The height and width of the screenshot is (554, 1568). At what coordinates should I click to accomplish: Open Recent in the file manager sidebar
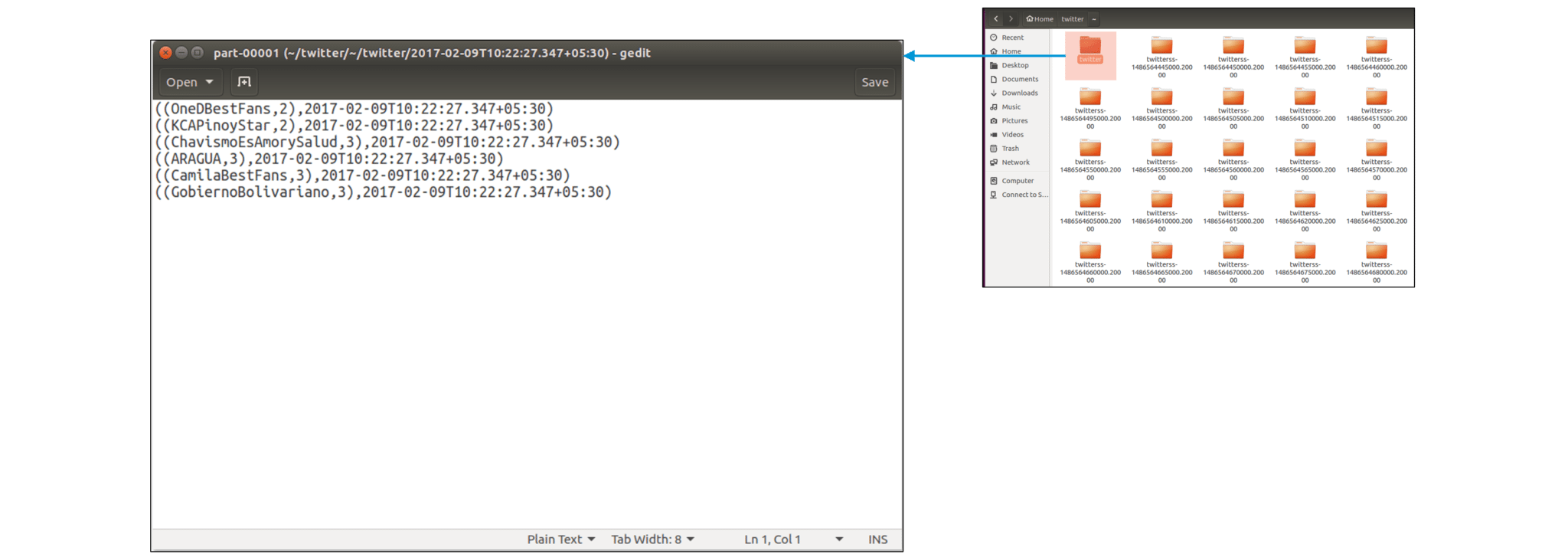(x=1012, y=38)
